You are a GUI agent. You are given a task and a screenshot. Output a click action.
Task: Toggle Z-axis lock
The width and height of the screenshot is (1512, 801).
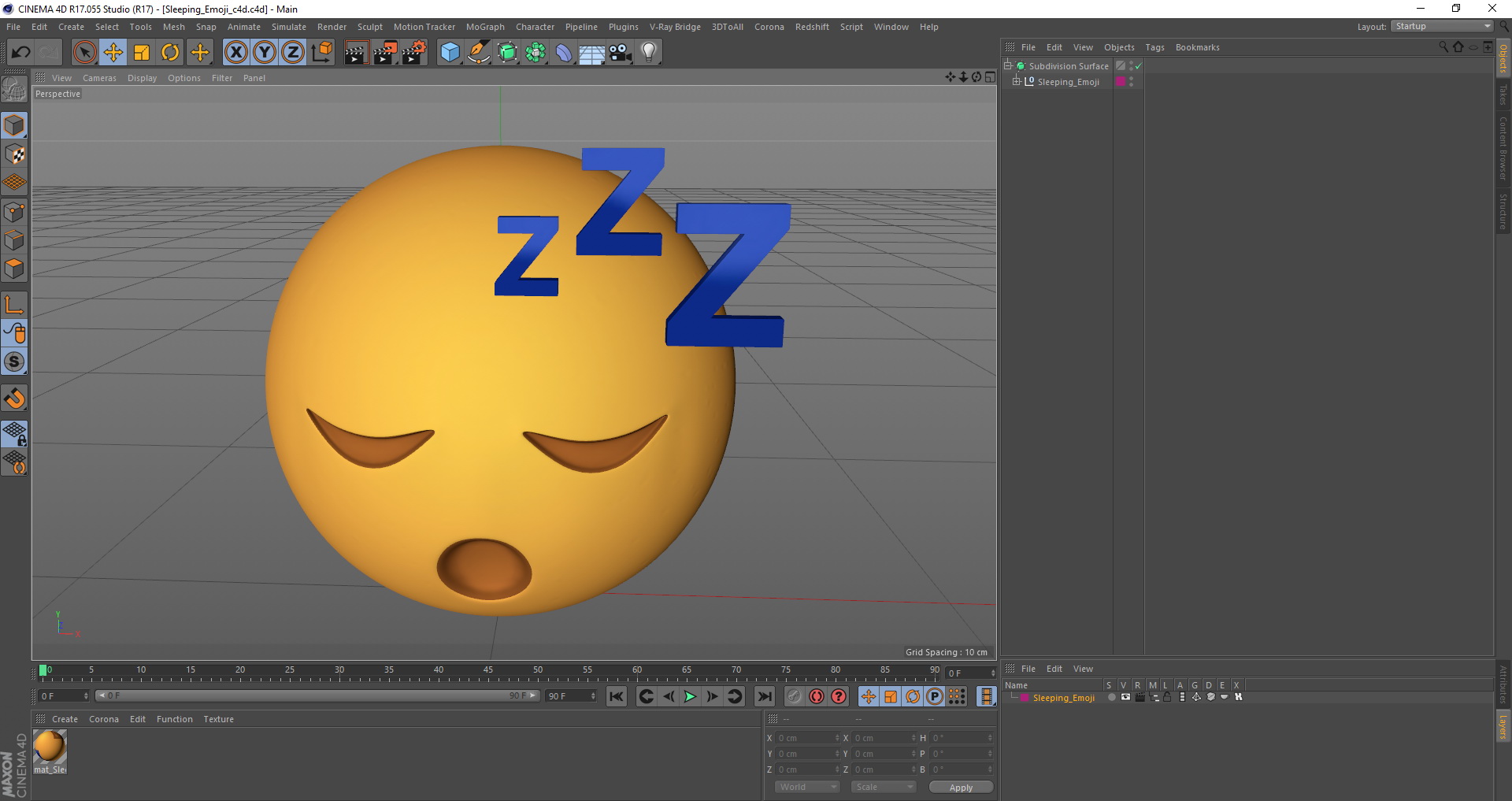(x=292, y=53)
